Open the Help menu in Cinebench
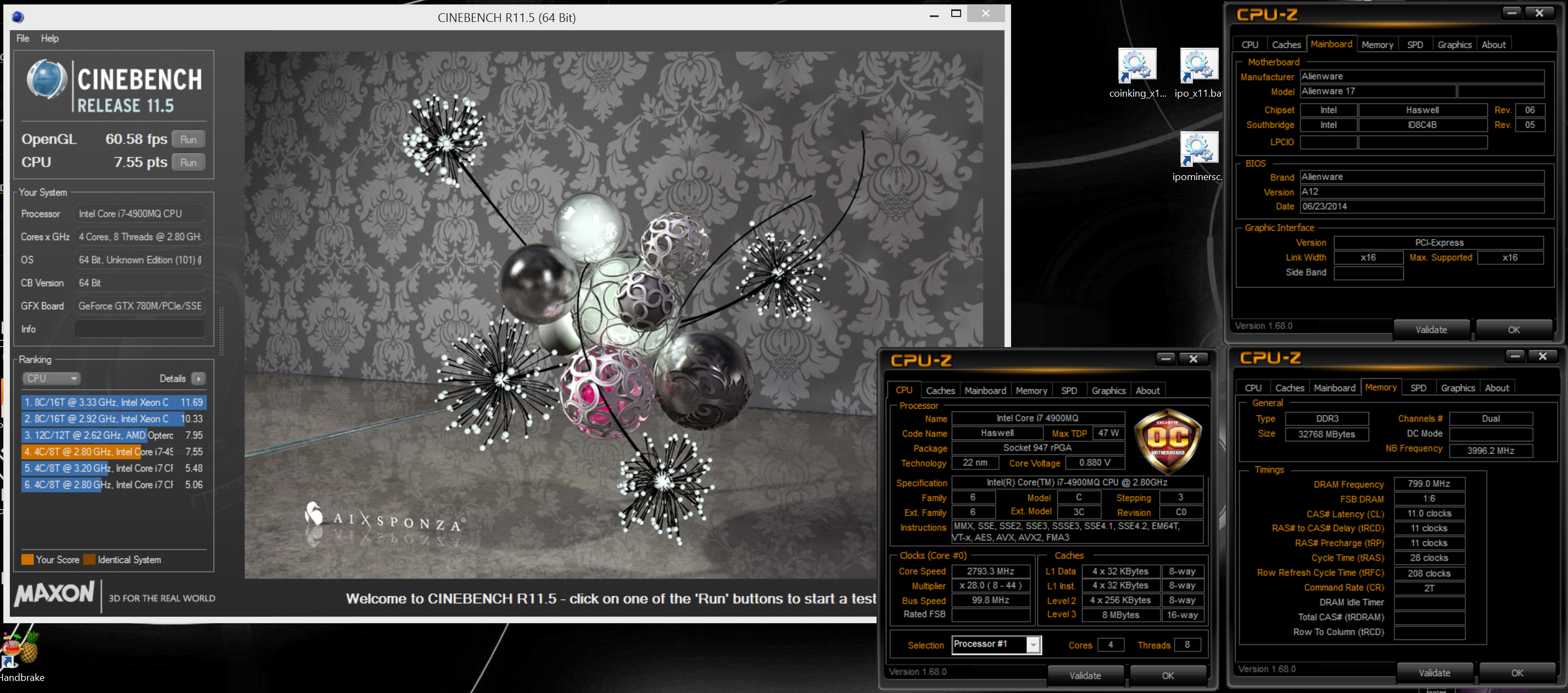Image resolution: width=1568 pixels, height=693 pixels. click(50, 38)
